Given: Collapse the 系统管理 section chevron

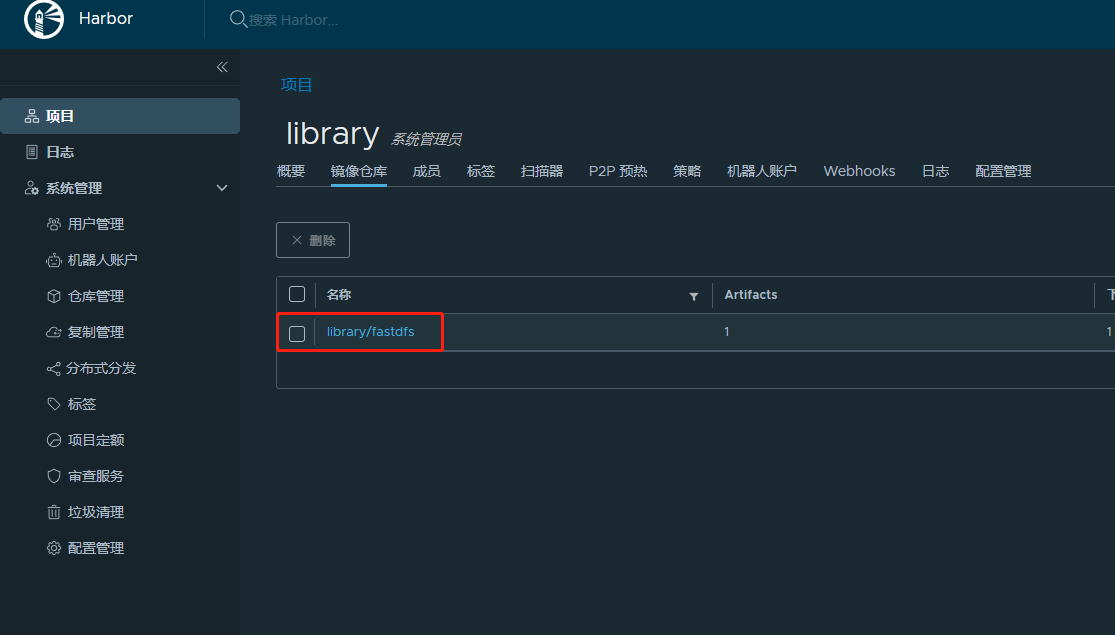Looking at the screenshot, I should [222, 188].
